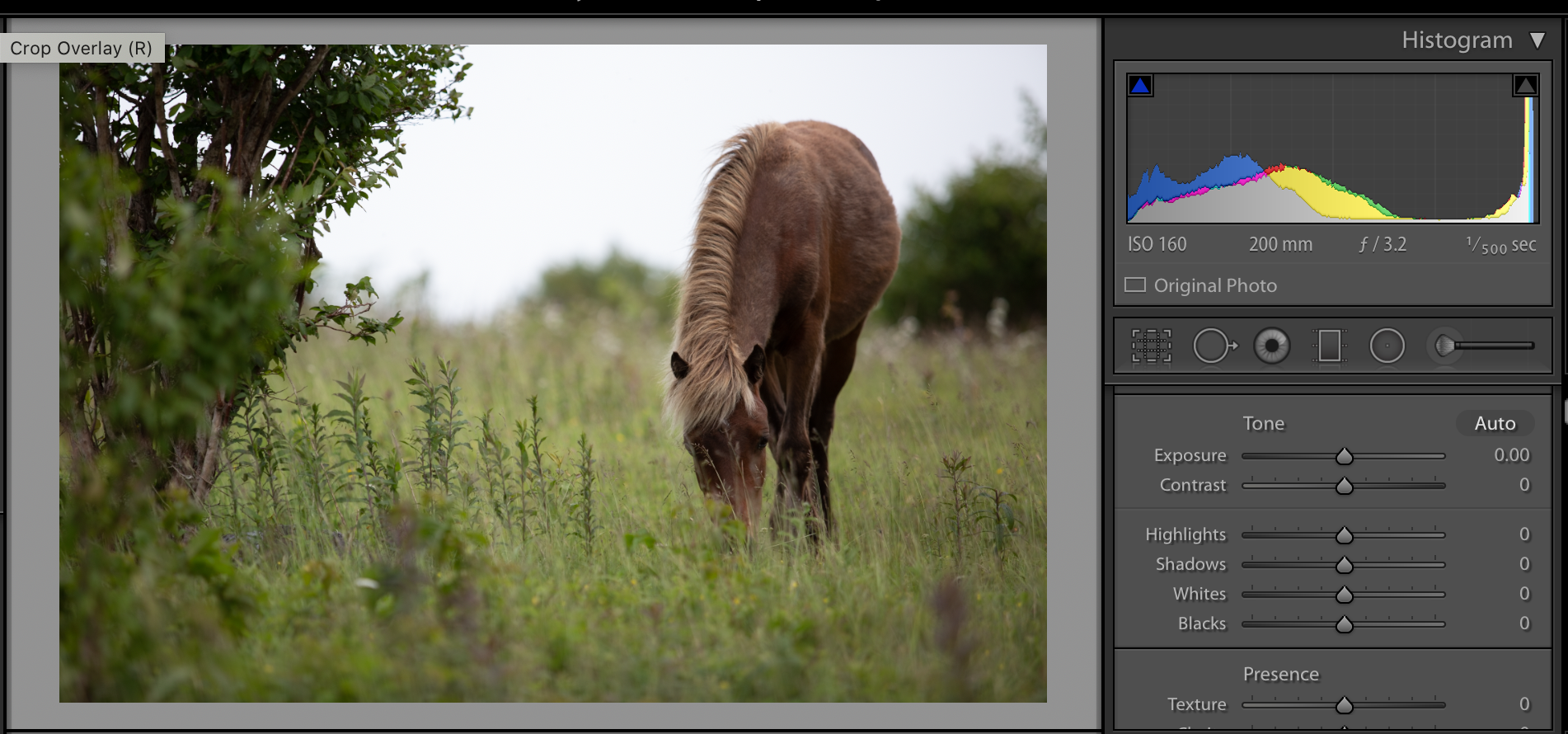Viewport: 1568px width, 734px height.
Task: Enable the Original Photo checkbox
Action: pyautogui.click(x=1135, y=285)
